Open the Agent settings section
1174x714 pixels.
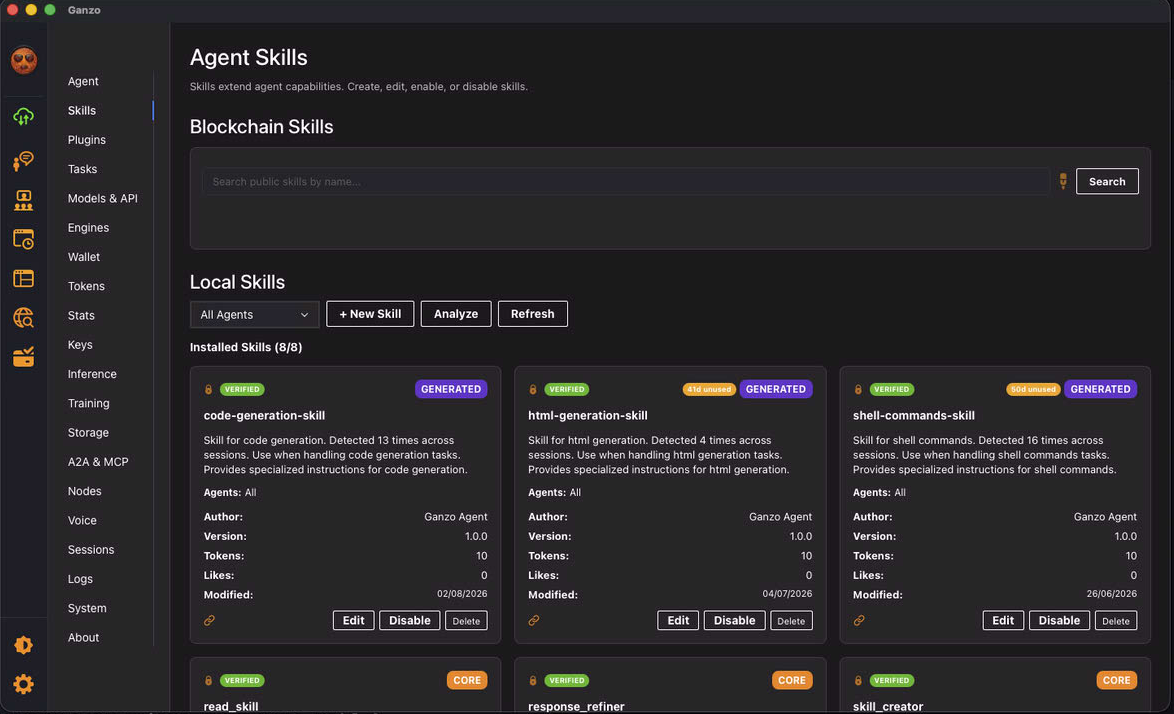tap(83, 81)
